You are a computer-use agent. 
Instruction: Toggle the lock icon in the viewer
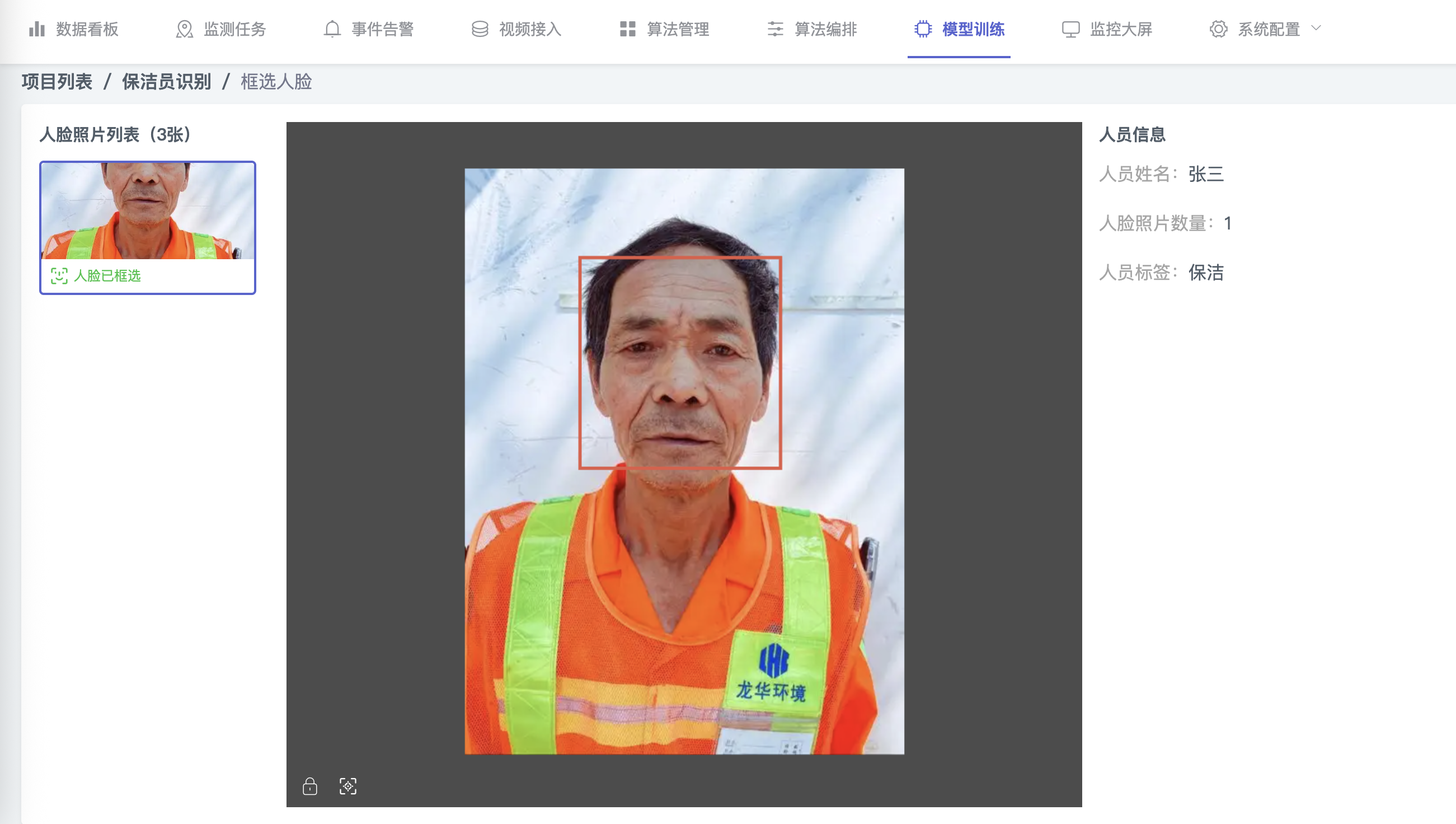pyautogui.click(x=311, y=786)
